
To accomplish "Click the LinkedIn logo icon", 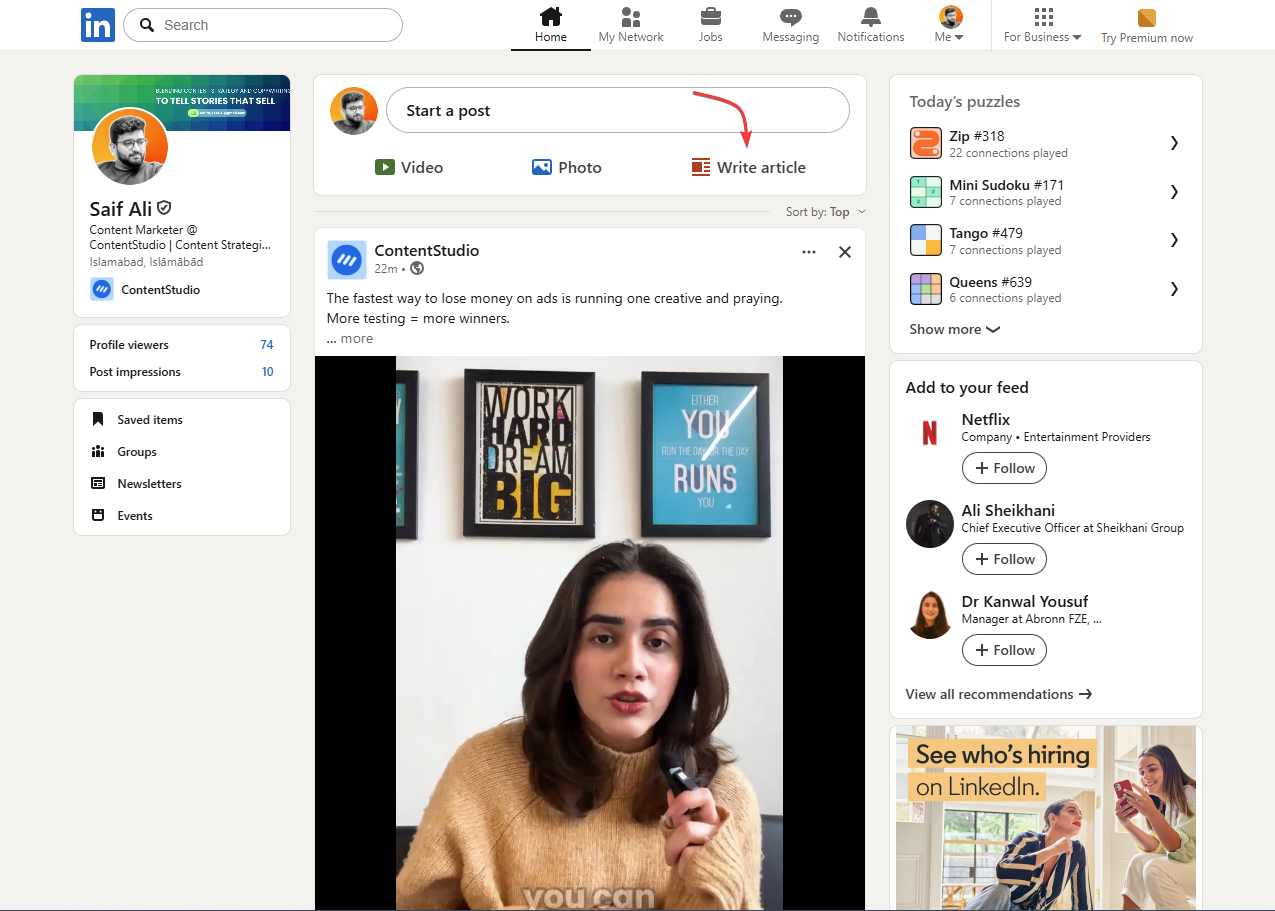I will click(x=98, y=25).
